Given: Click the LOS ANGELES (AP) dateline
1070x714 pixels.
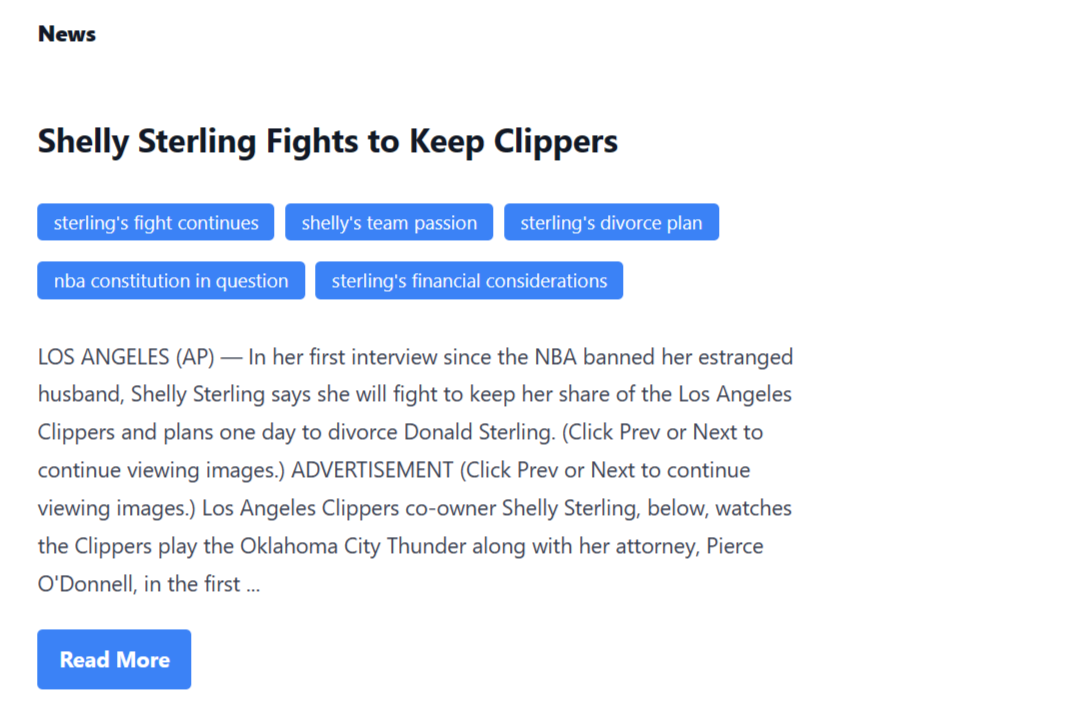Looking at the screenshot, I should tap(126, 357).
